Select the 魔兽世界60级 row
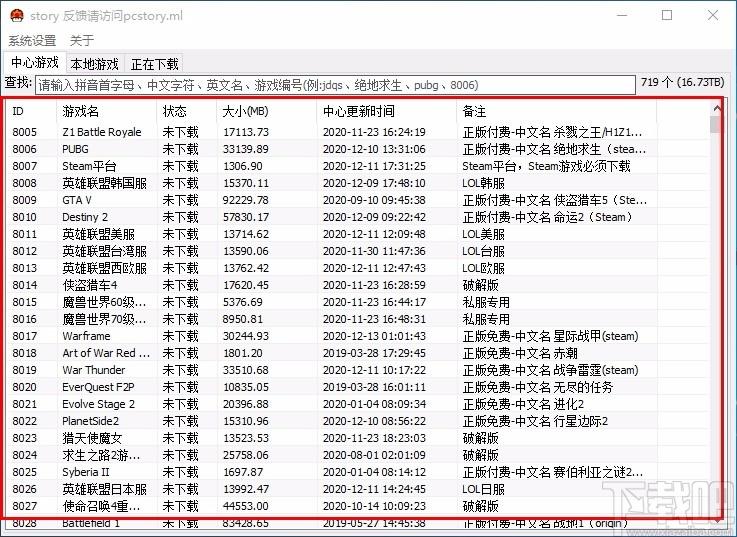Image resolution: width=737 pixels, height=537 pixels. click(x=358, y=302)
